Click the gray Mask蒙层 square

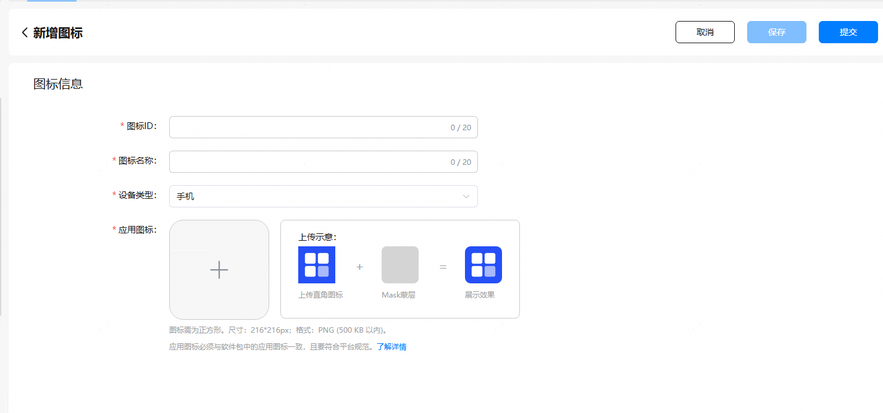point(400,265)
